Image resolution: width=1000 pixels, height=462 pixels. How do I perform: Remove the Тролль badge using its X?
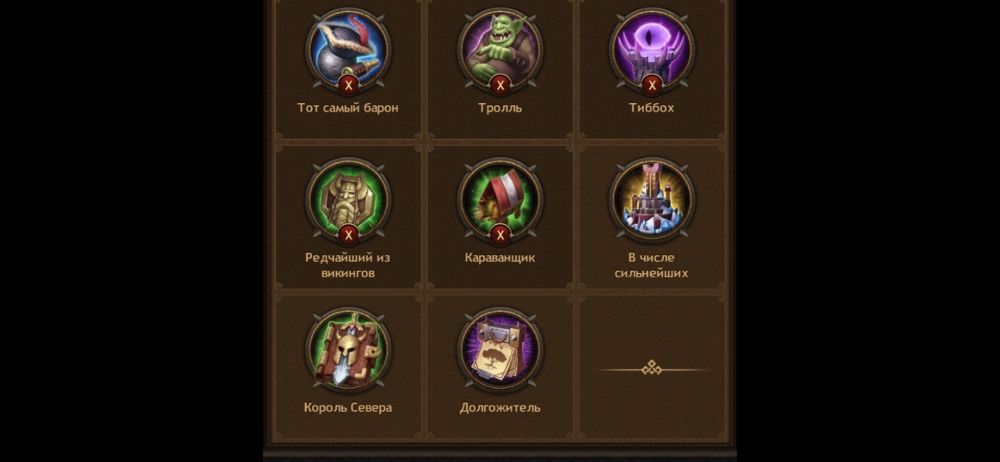coord(500,85)
